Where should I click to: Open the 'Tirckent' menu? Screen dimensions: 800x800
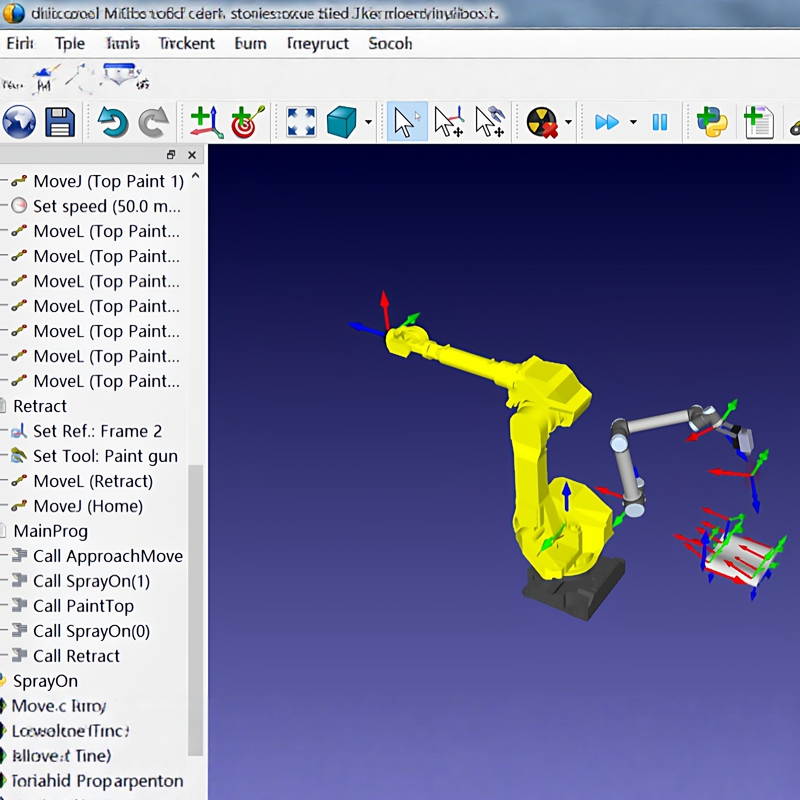click(186, 43)
